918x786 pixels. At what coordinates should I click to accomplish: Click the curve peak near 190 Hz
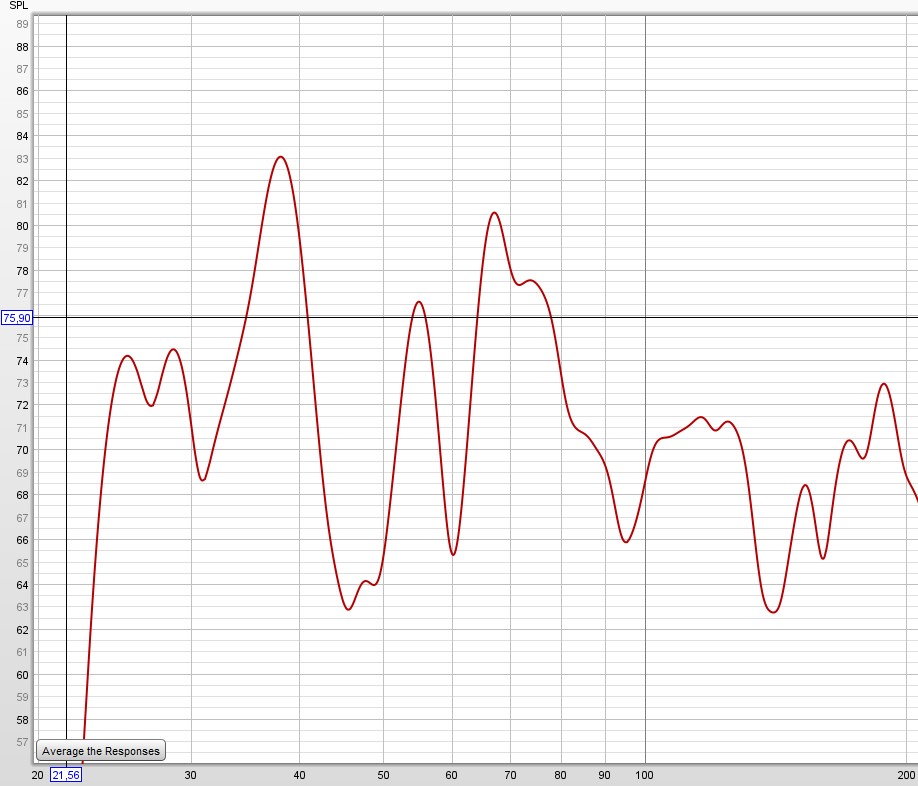883,384
